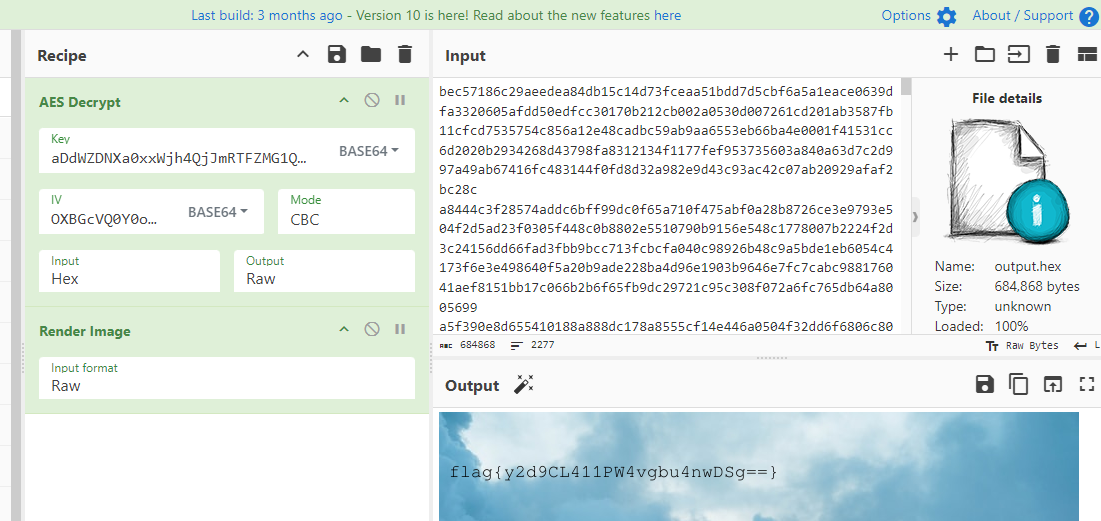Open the IV BASE64 format dropdown

pos(218,212)
